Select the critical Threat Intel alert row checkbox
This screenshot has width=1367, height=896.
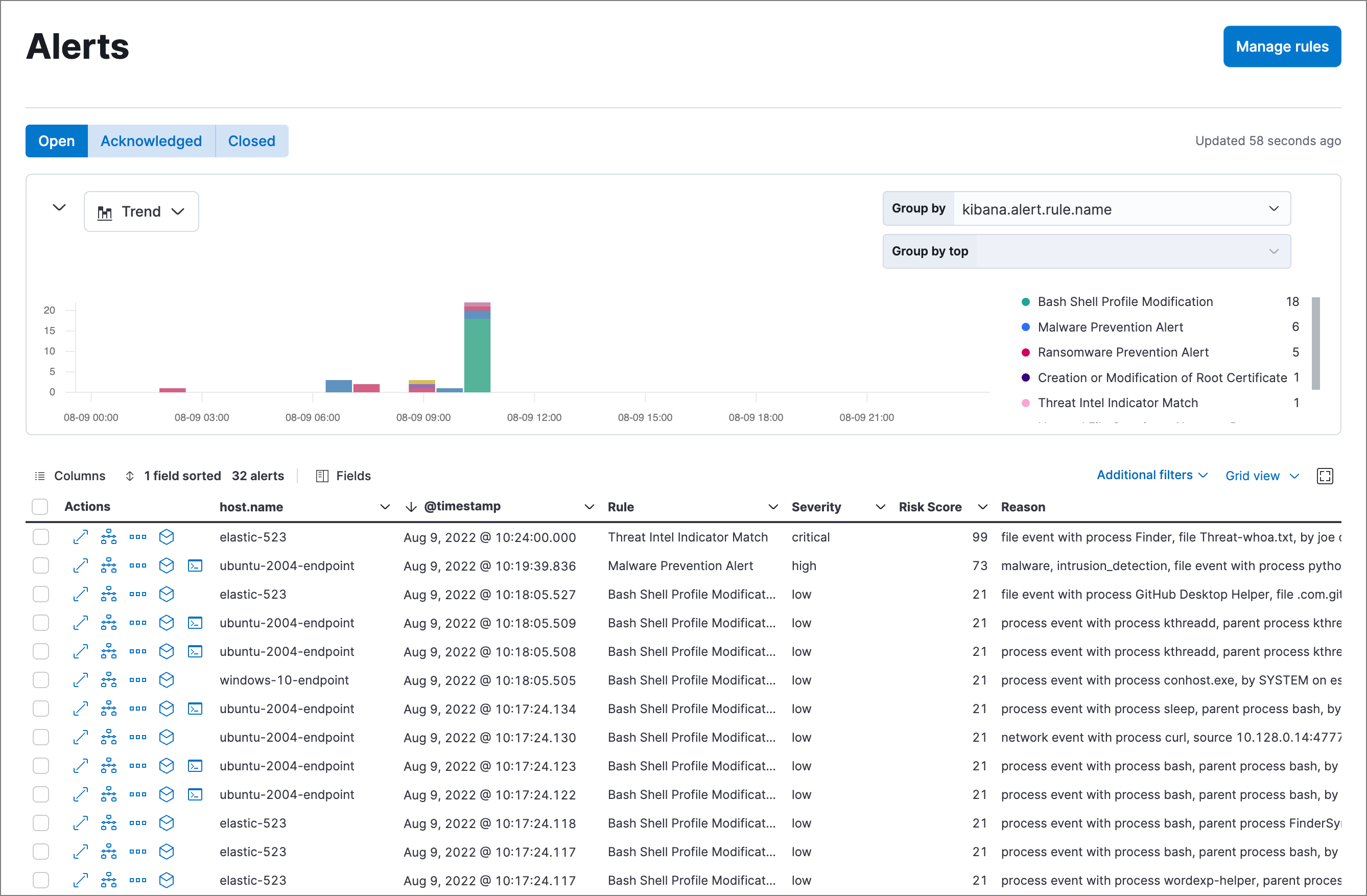(41, 537)
